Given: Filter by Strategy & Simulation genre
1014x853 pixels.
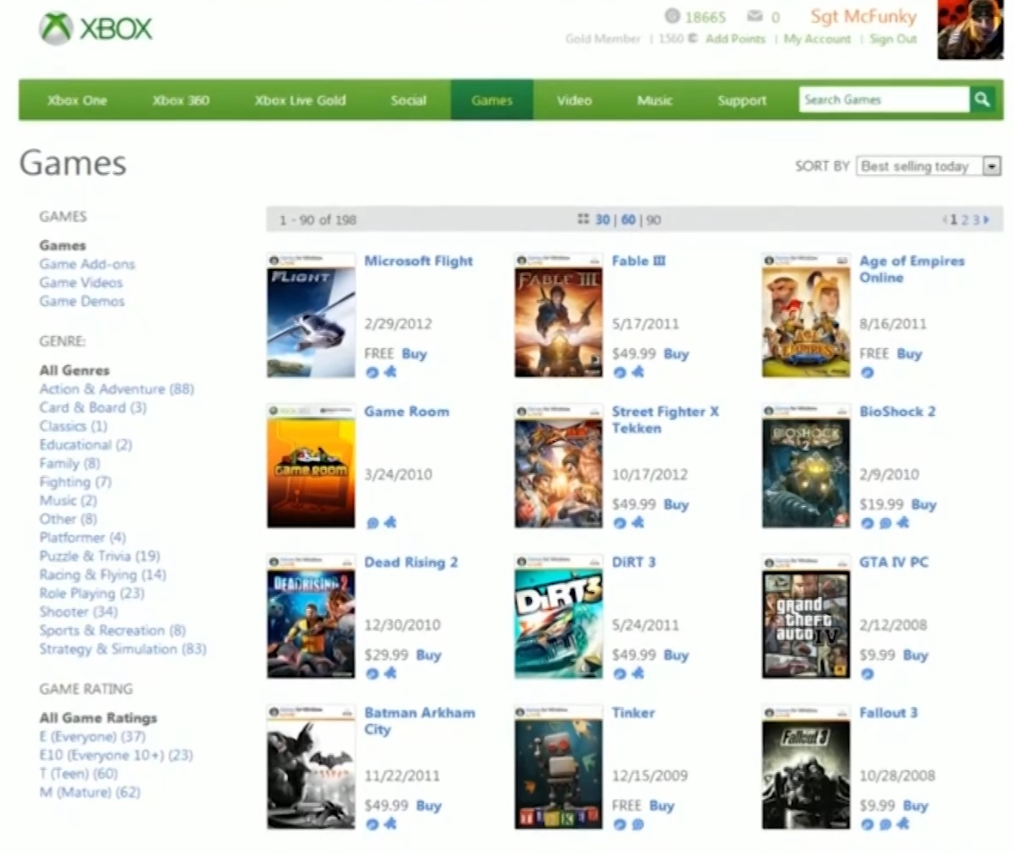Looking at the screenshot, I should click(x=123, y=649).
